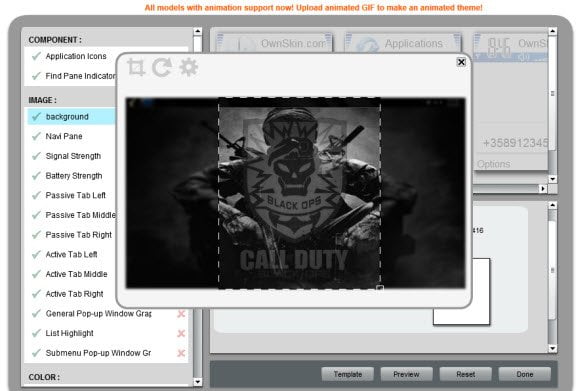The width and height of the screenshot is (580, 391).
Task: Click lower pane scroll-down arrow
Action: [x=552, y=348]
